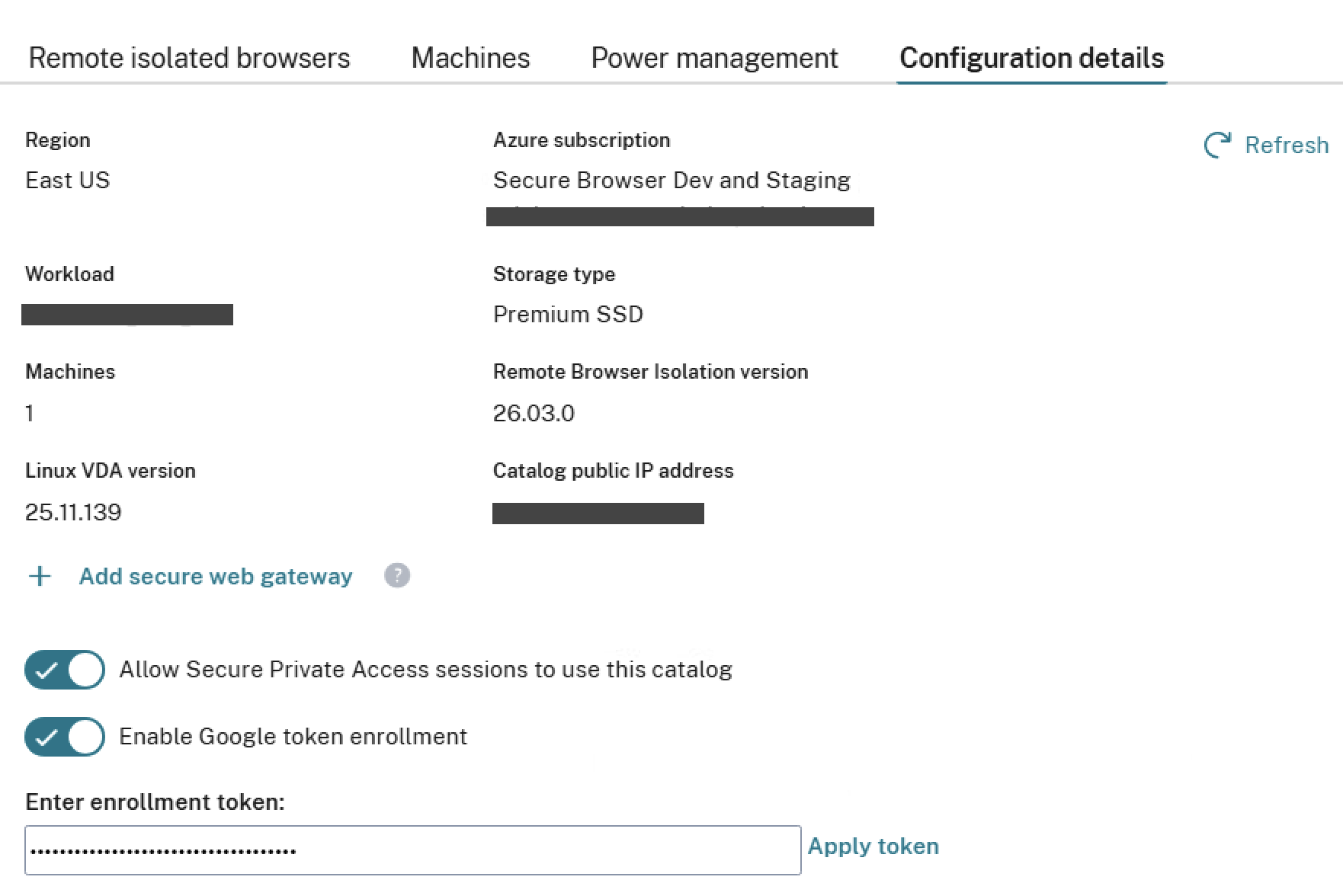Go to Power management tab
Image resolution: width=1343 pixels, height=896 pixels.
coord(714,58)
